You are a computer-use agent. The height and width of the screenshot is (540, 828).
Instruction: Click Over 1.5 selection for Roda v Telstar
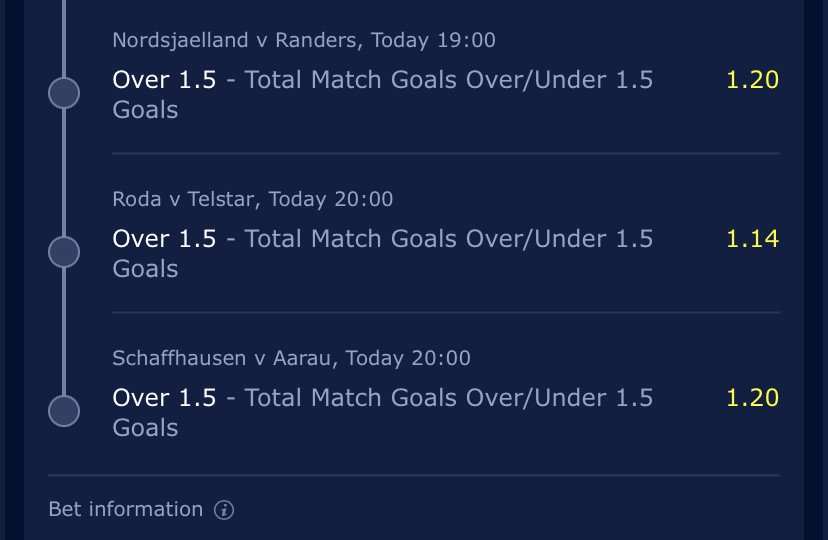click(164, 239)
